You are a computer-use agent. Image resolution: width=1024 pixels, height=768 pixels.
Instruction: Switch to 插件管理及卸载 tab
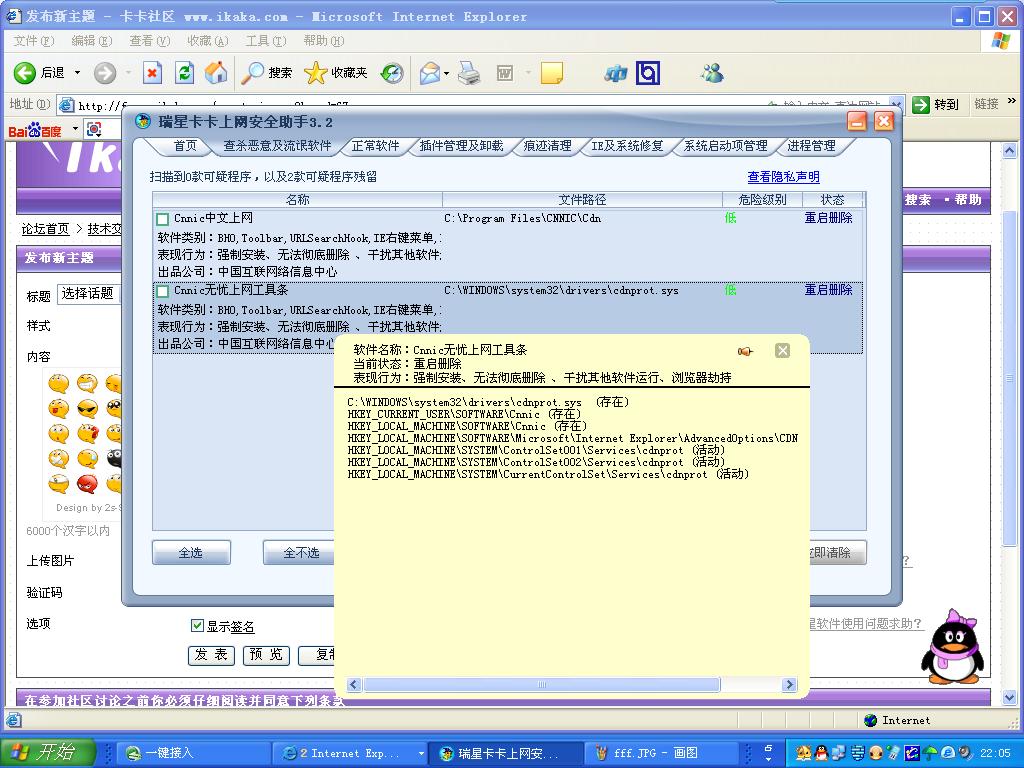(x=461, y=146)
